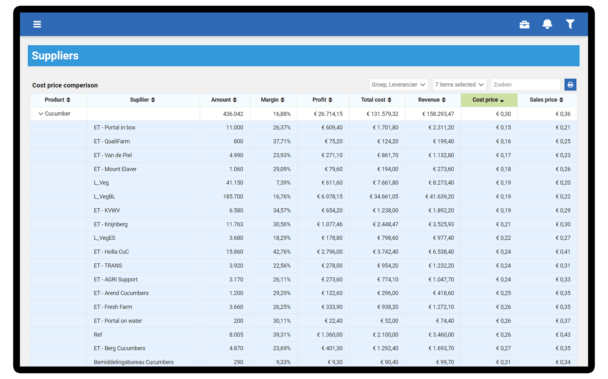The width and height of the screenshot is (608, 379).
Task: Sort table by Total cost column
Action: pyautogui.click(x=376, y=100)
